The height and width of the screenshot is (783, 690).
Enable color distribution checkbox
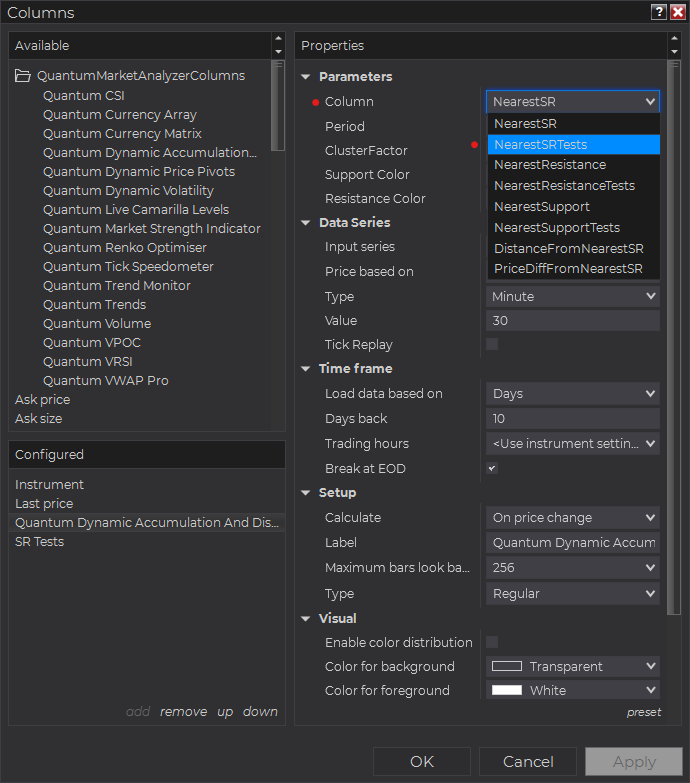[x=492, y=642]
